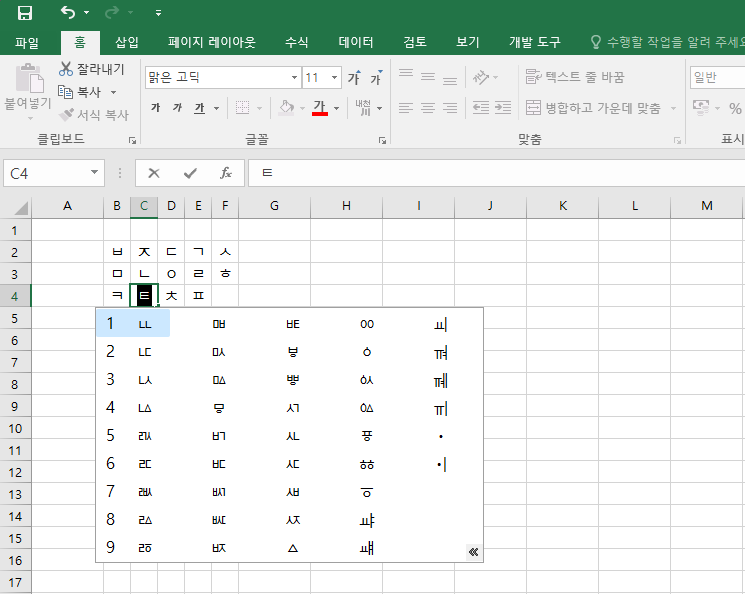Viewport: 745px width, 594px height.
Task: Click 병합하고 가운데 맞춤 button
Action: [x=593, y=108]
